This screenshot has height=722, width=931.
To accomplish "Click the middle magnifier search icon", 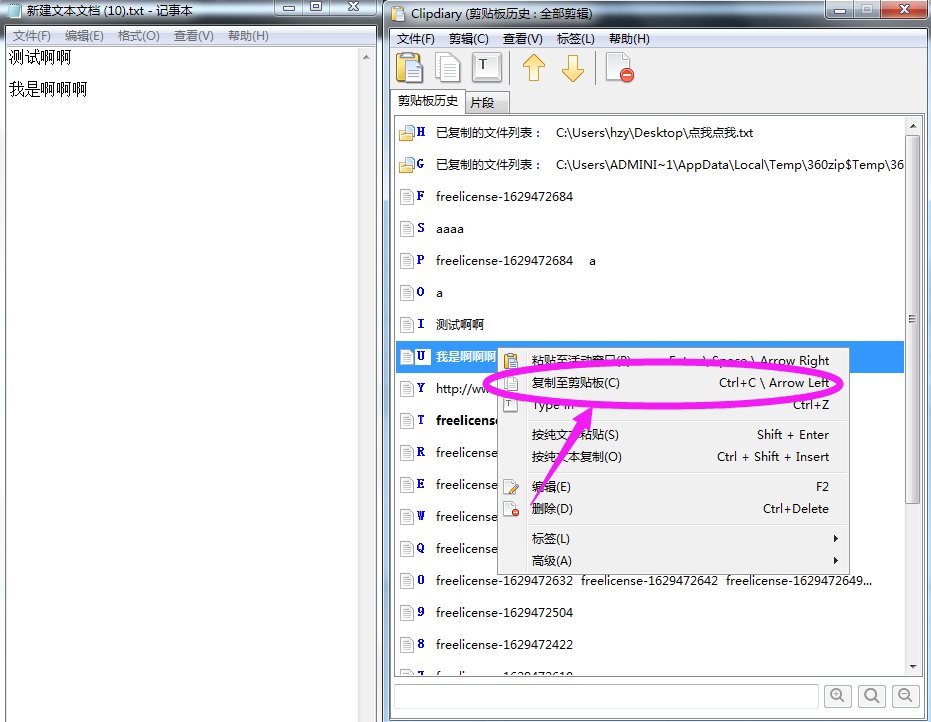I will (871, 696).
